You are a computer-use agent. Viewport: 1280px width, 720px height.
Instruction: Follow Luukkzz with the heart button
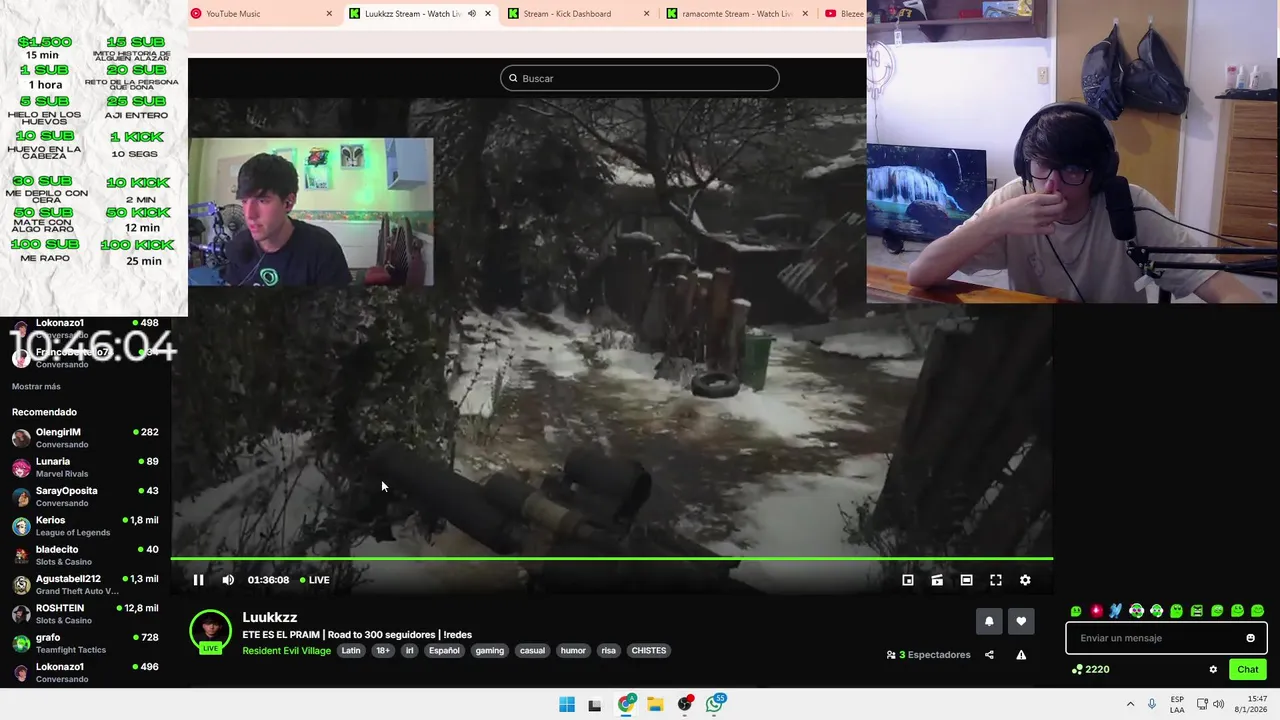1021,621
